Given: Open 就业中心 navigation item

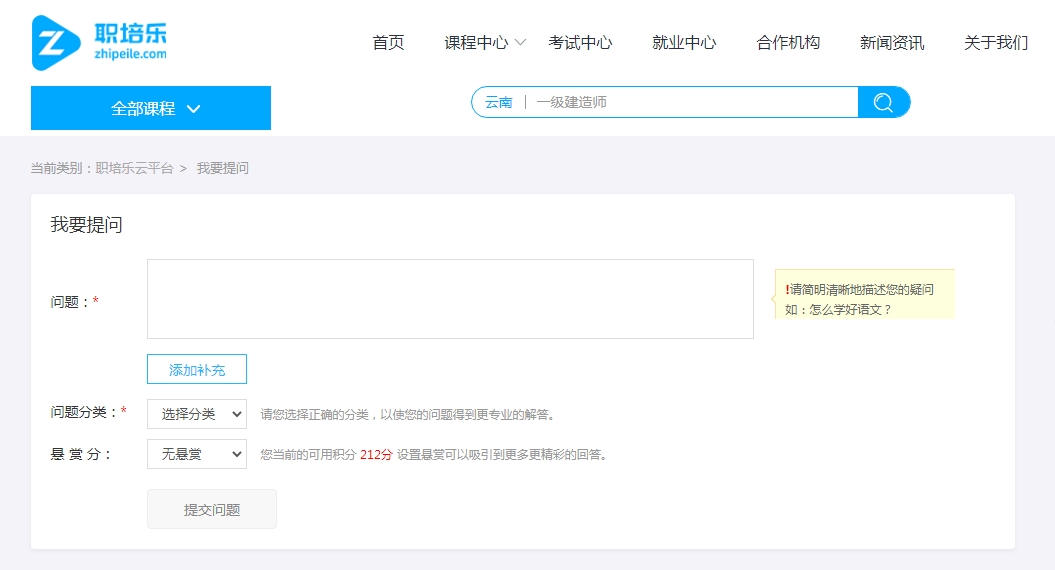Looking at the screenshot, I should [684, 42].
